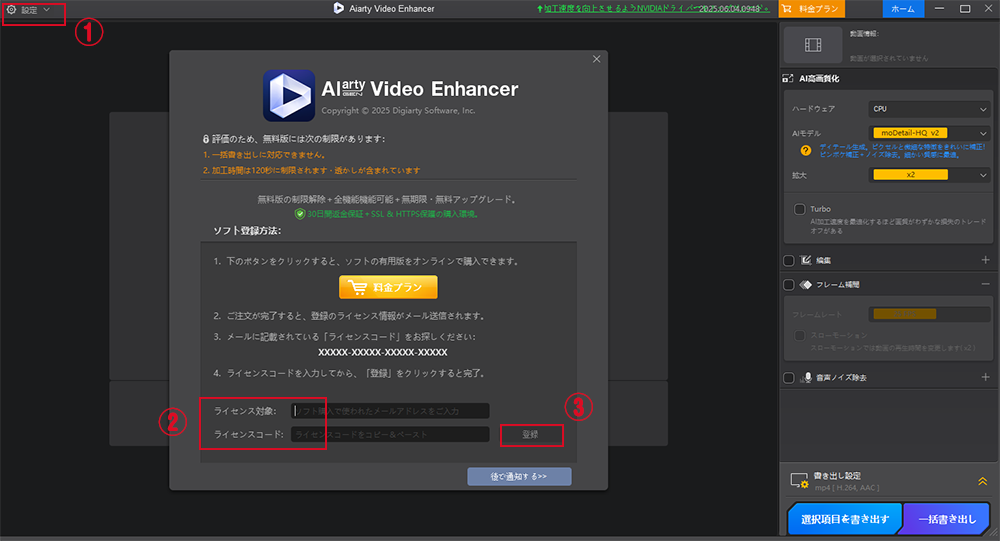Expand the 編集 section plus

pos(985,260)
